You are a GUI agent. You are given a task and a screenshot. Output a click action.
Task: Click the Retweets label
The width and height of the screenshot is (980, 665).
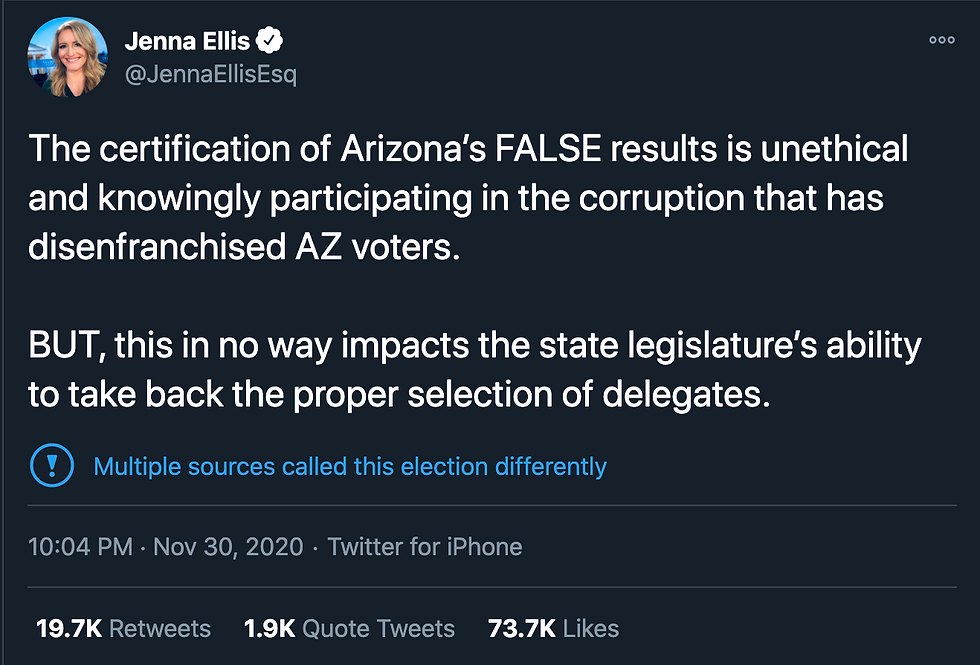tap(160, 628)
